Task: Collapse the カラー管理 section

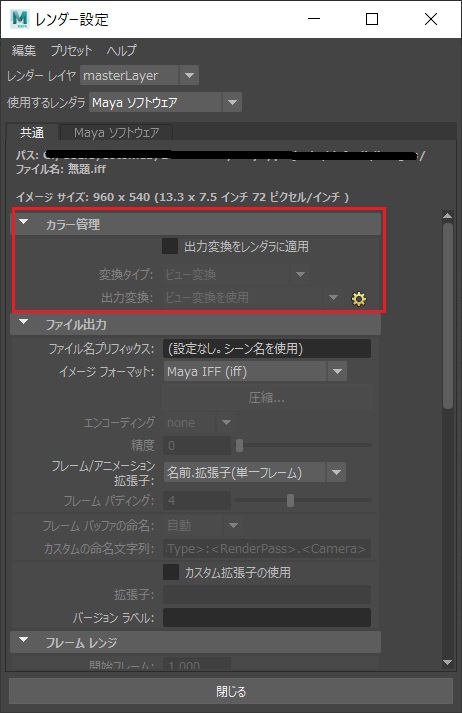Action: click(x=24, y=222)
